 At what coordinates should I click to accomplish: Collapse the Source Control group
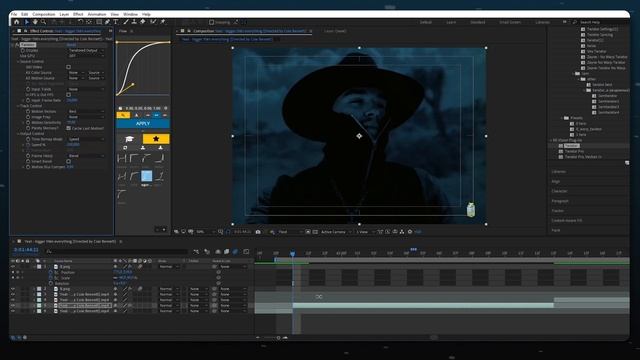(x=18, y=62)
